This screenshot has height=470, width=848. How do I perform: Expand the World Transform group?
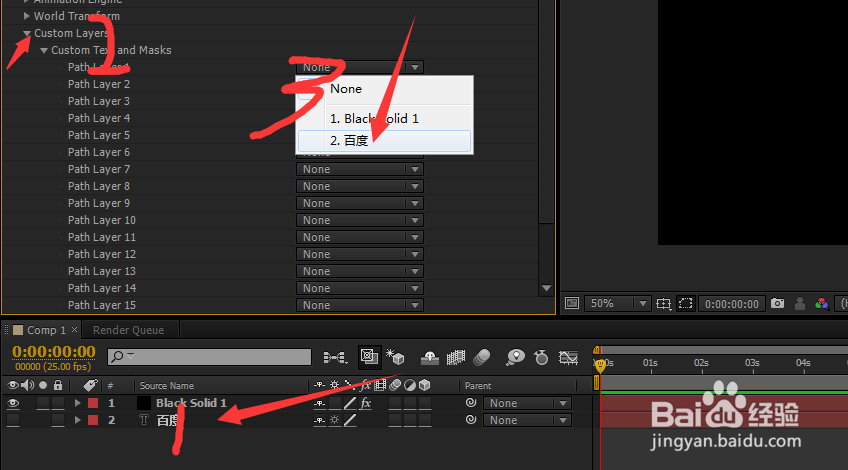point(26,16)
